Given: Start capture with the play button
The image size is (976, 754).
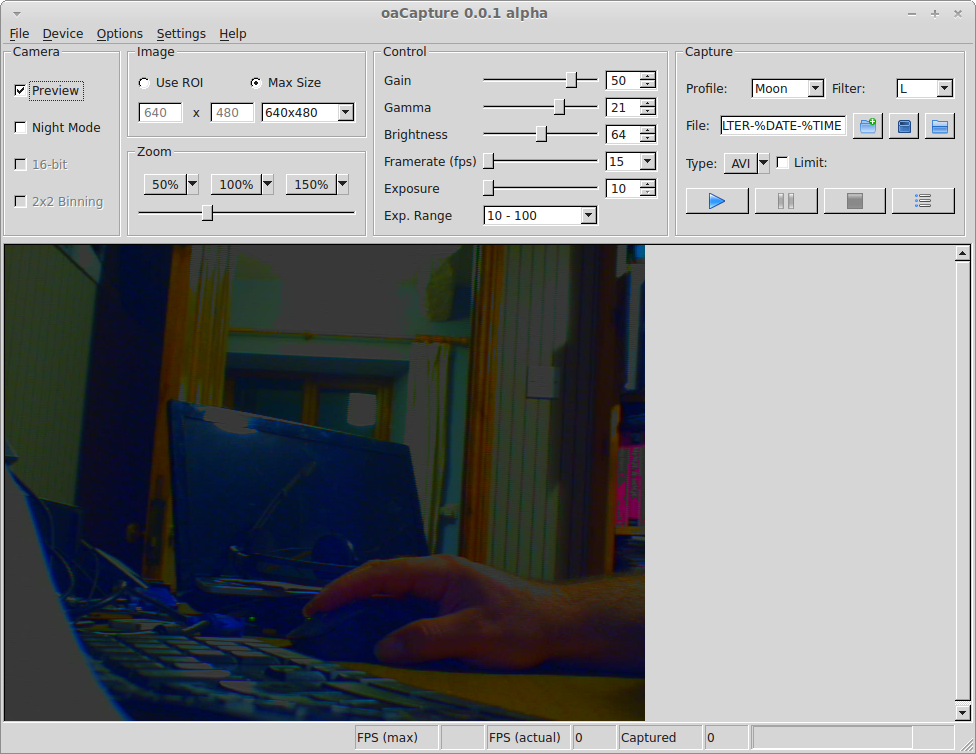Looking at the screenshot, I should coord(716,201).
